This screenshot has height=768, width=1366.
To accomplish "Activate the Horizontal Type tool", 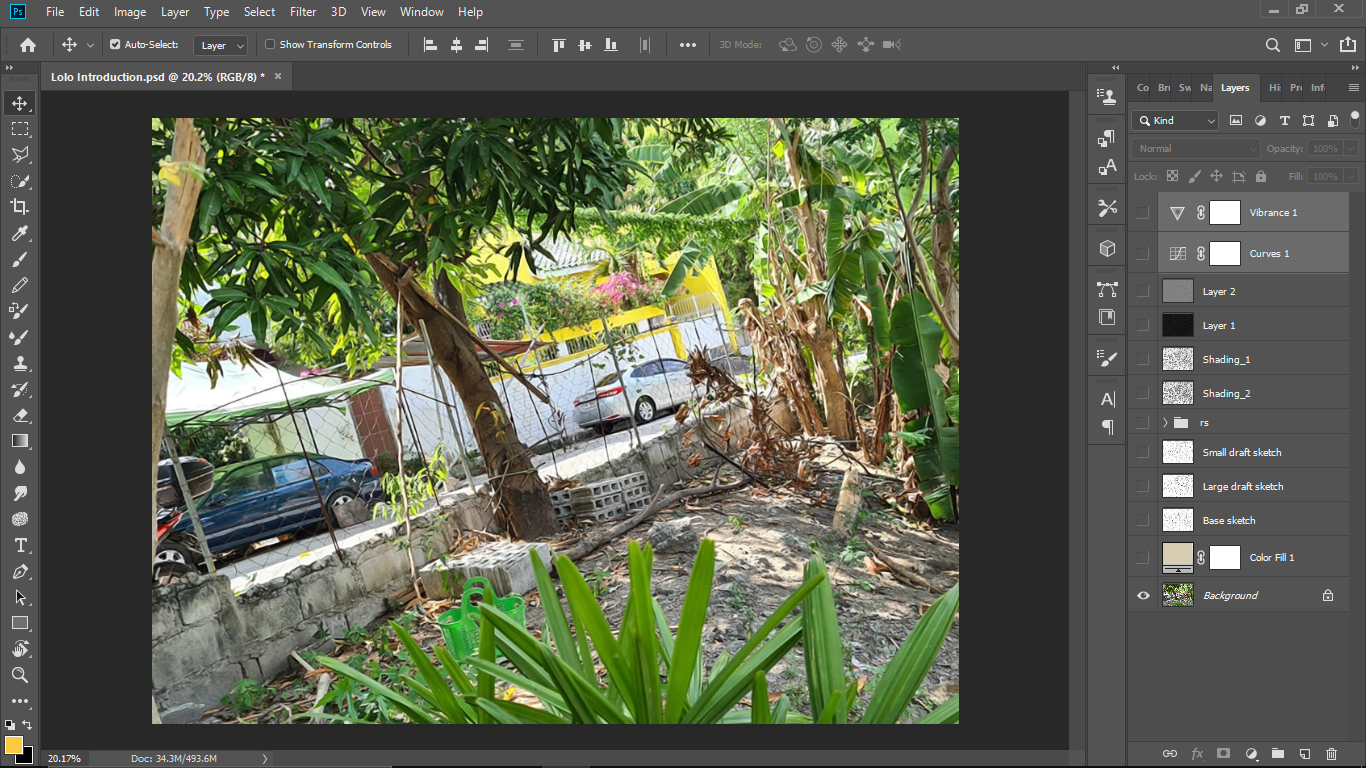I will tap(20, 545).
